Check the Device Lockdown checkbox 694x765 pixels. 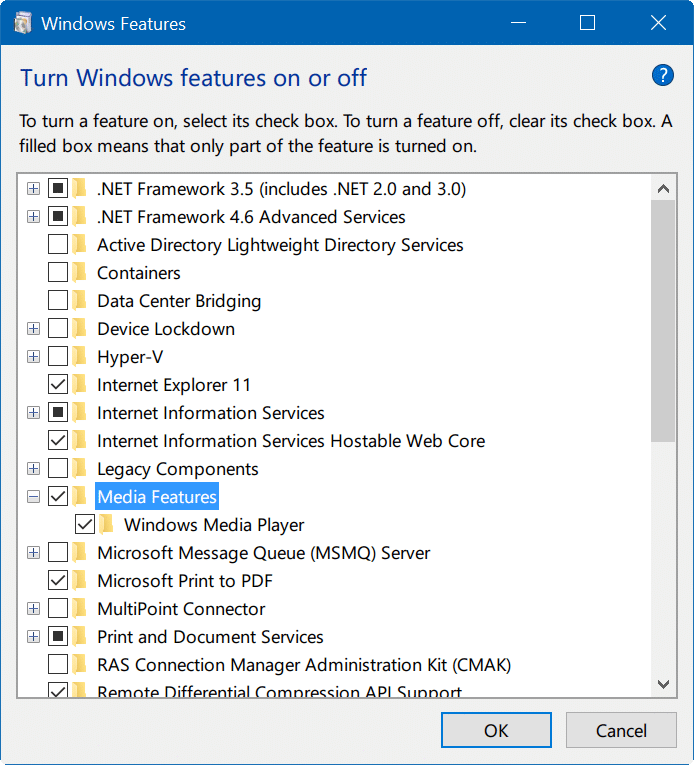[58, 329]
